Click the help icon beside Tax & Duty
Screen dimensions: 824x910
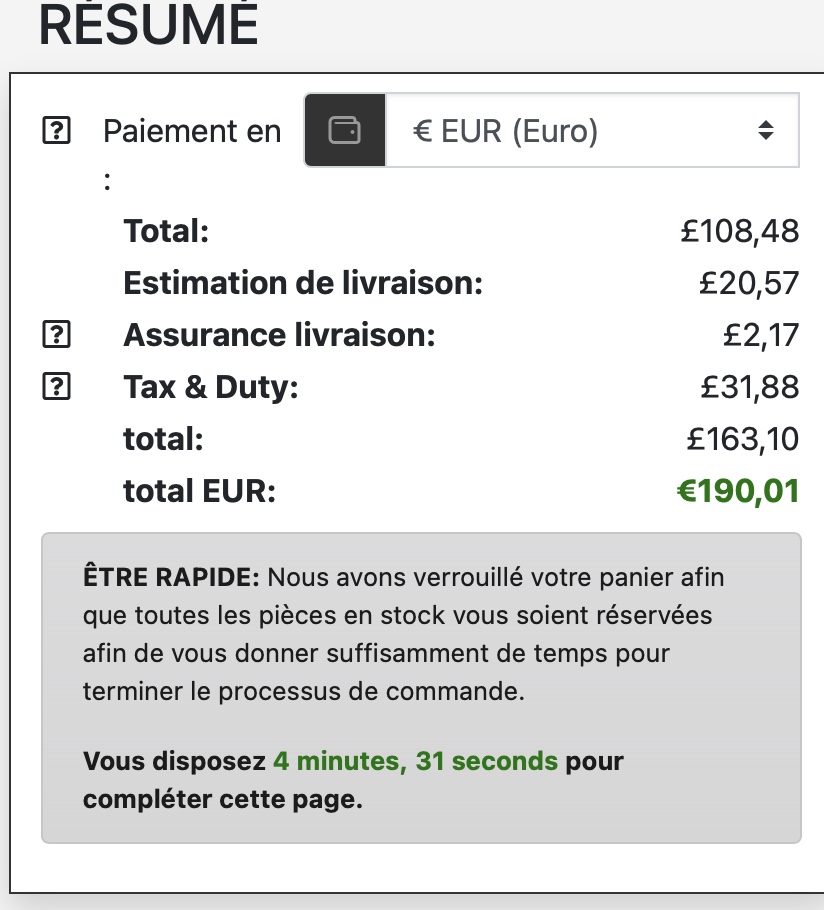click(x=57, y=388)
